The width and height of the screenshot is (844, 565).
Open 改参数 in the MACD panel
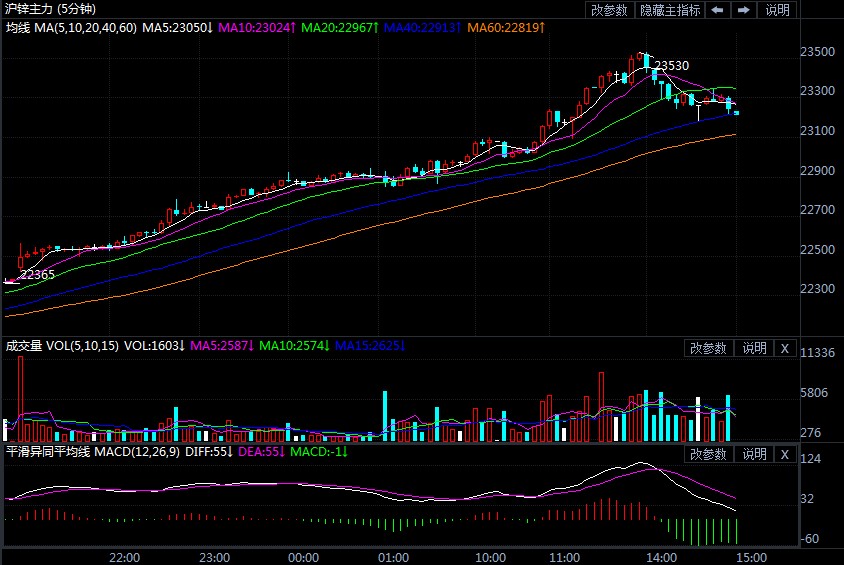click(x=708, y=454)
